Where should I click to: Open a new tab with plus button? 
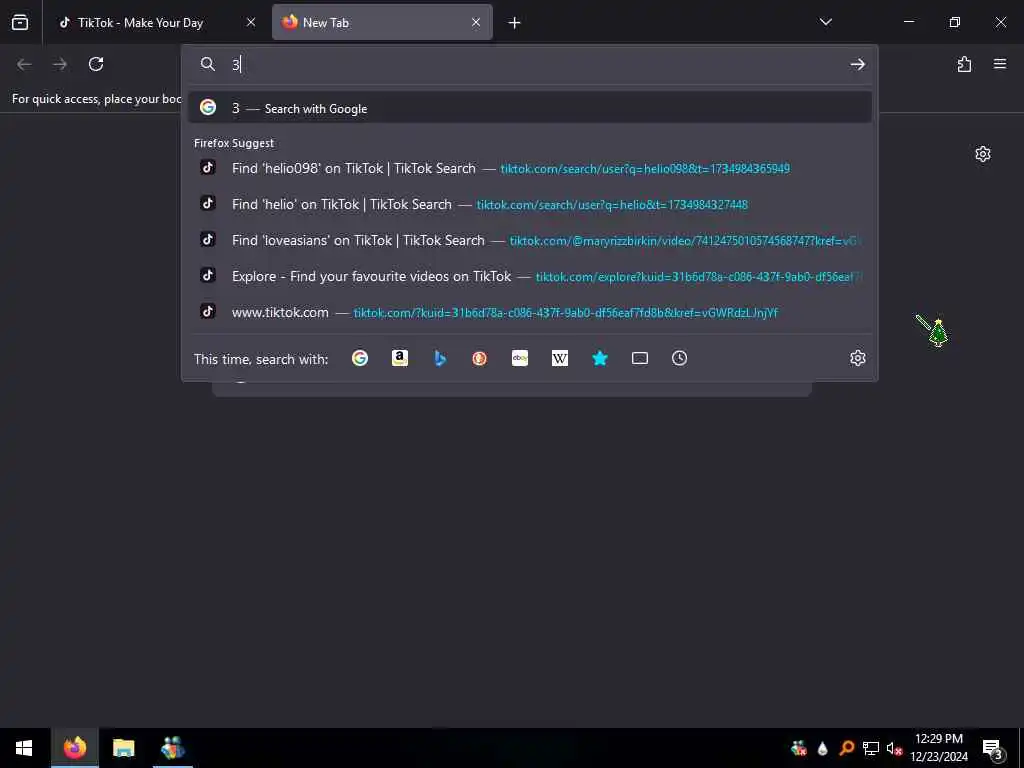coord(515,23)
